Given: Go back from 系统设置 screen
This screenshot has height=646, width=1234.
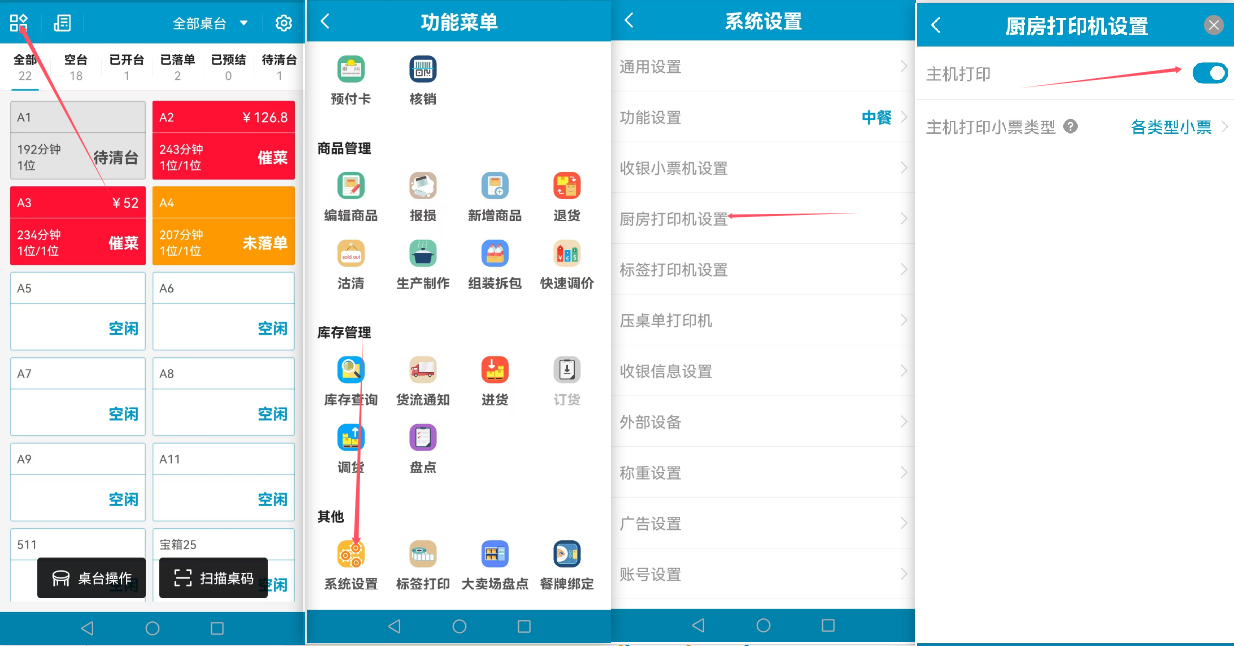Looking at the screenshot, I should point(629,21).
